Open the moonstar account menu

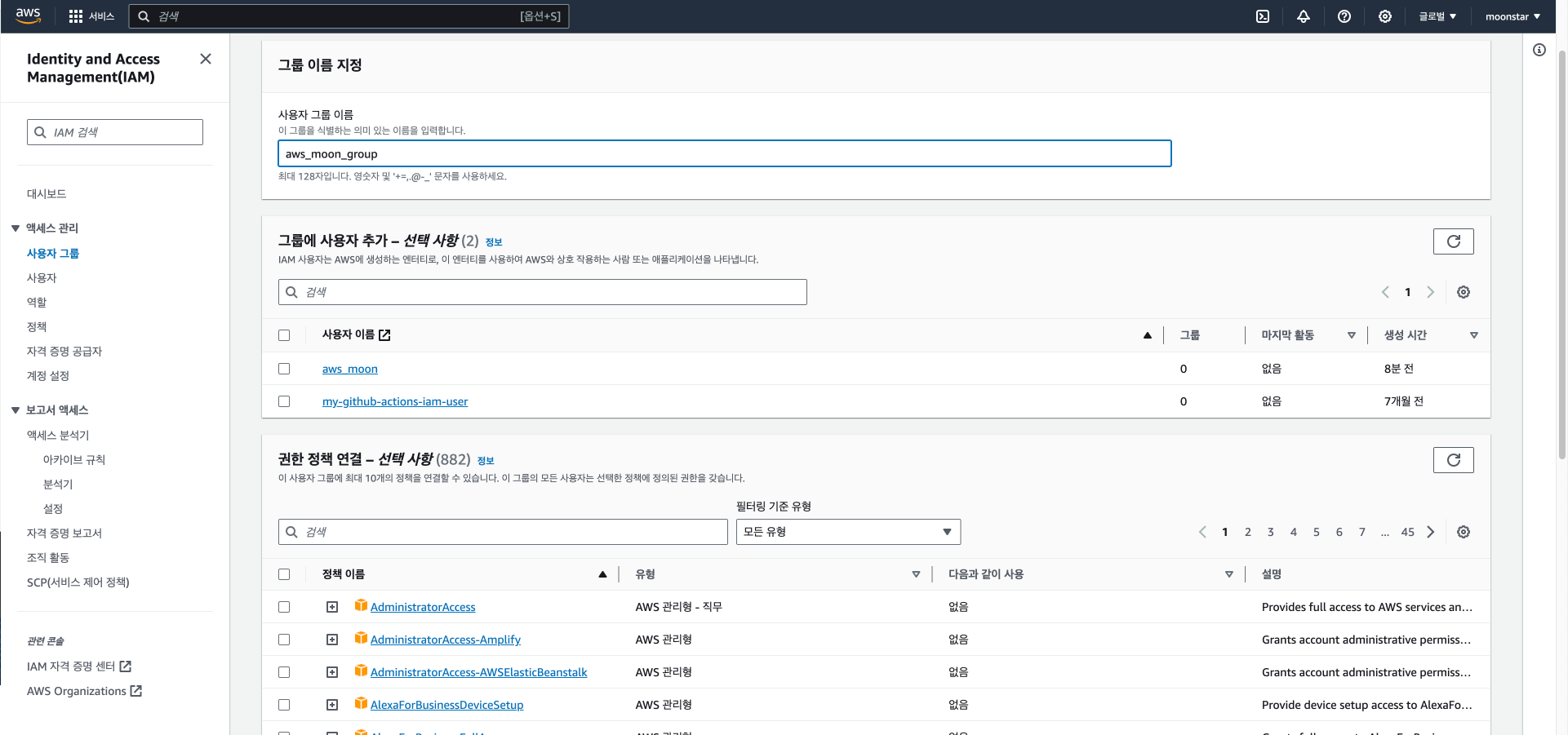pyautogui.click(x=1512, y=16)
